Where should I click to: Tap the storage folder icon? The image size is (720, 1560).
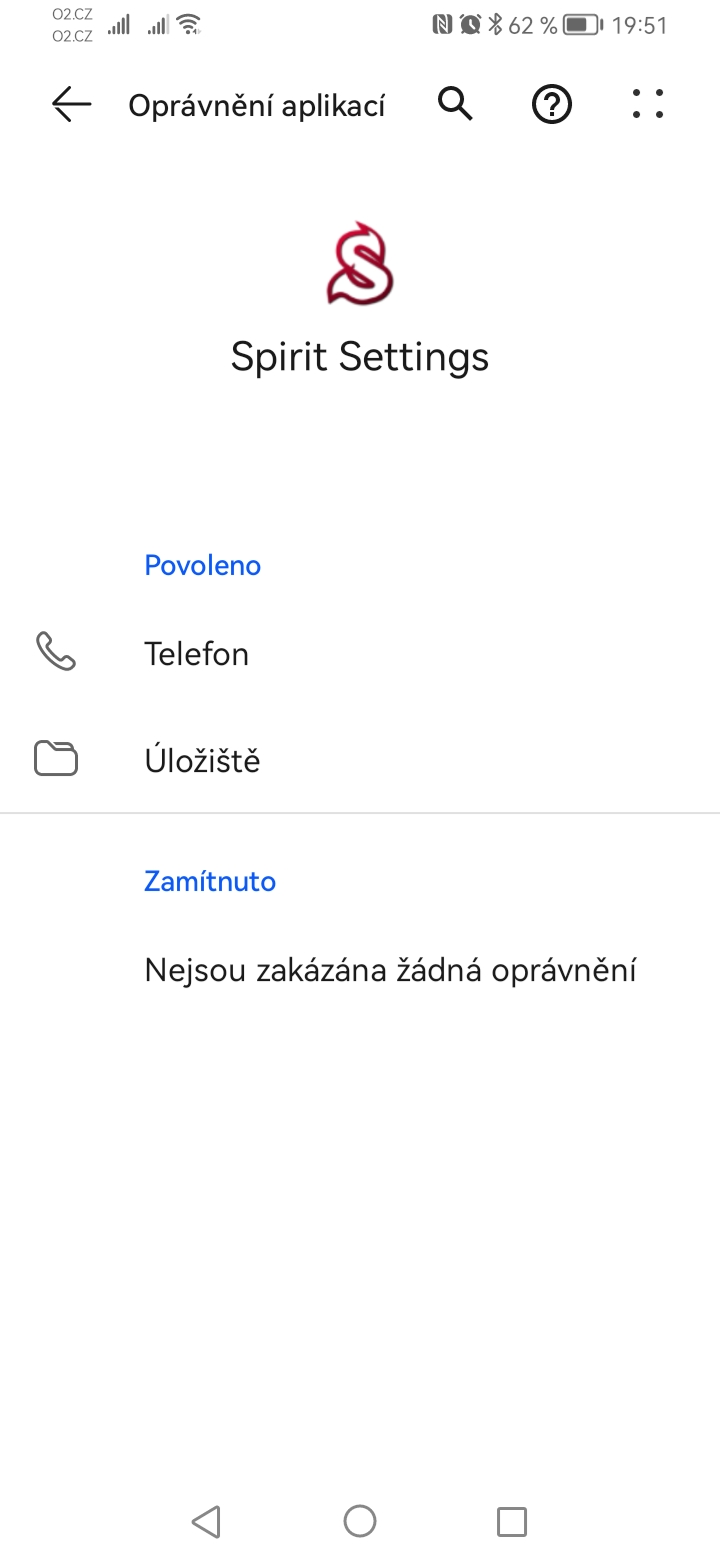[x=56, y=759]
